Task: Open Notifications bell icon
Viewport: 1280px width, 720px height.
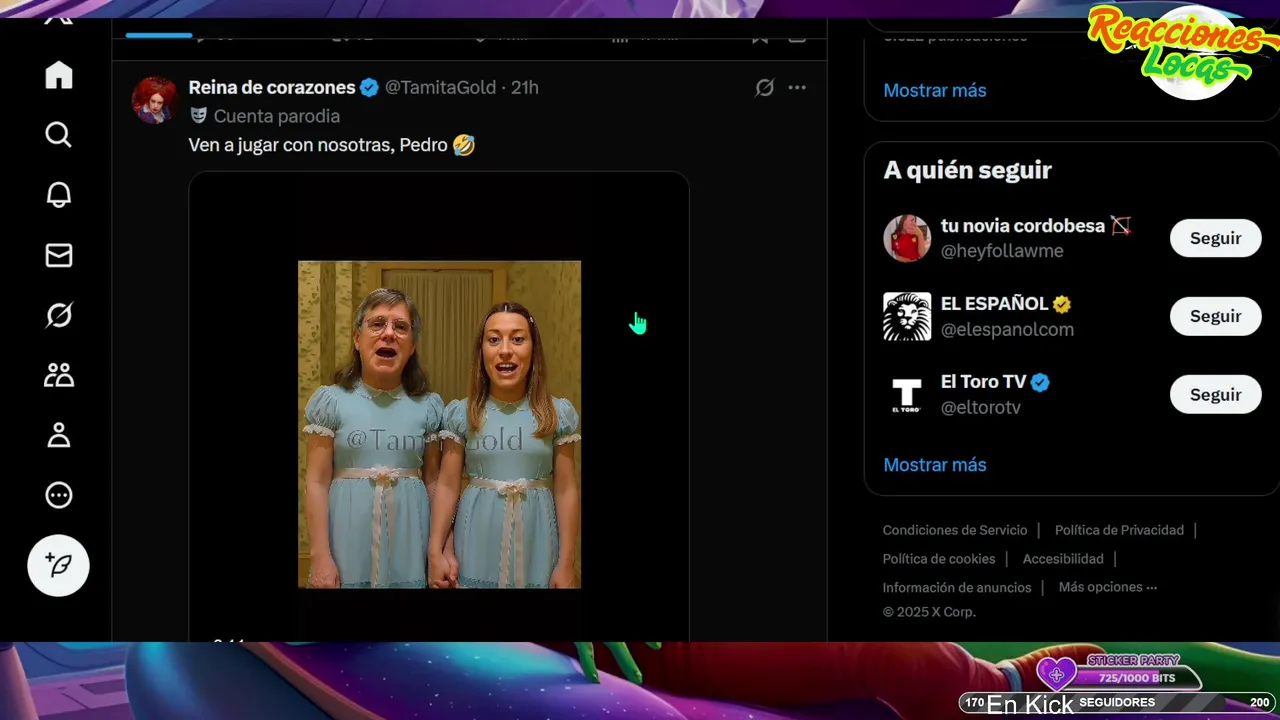Action: [x=59, y=195]
